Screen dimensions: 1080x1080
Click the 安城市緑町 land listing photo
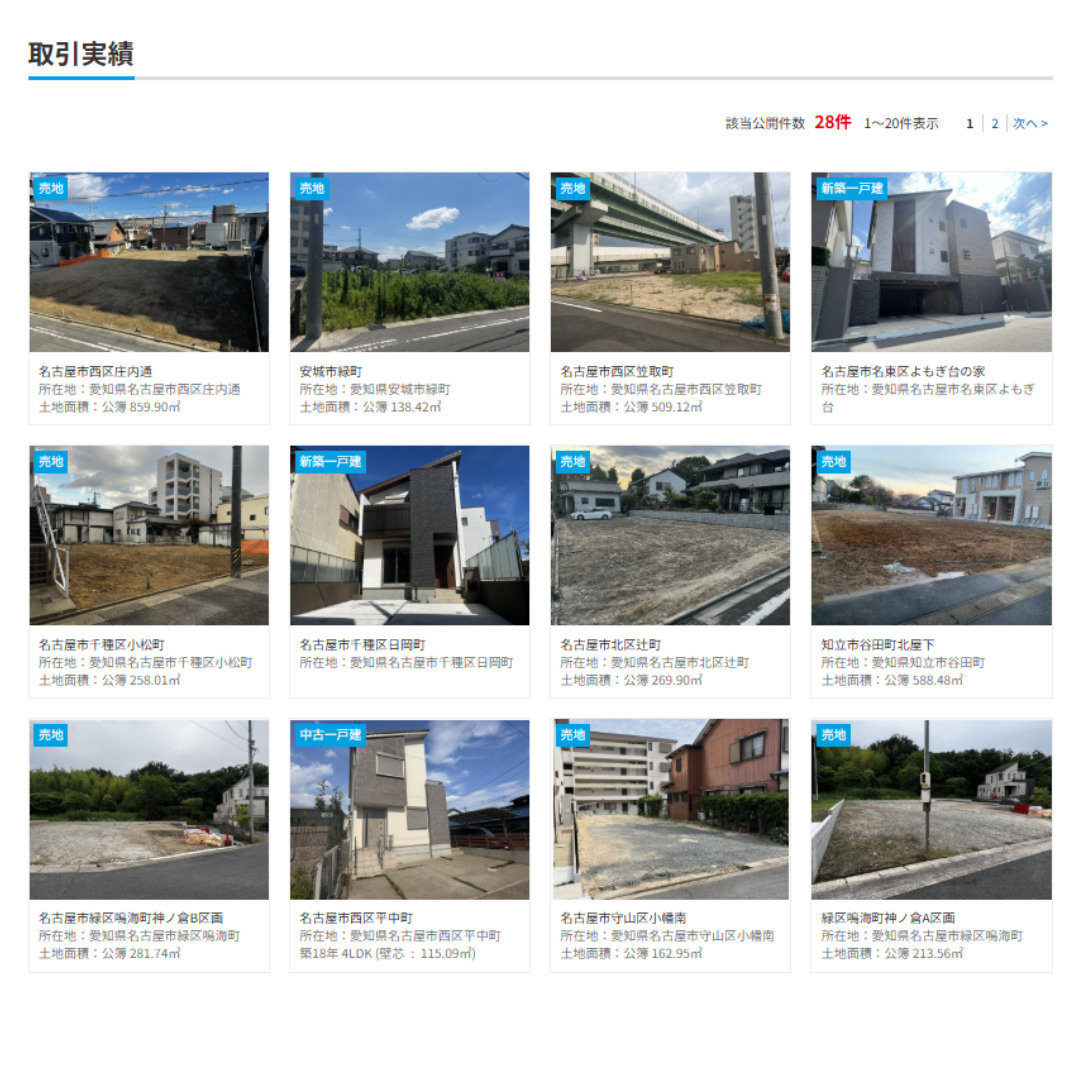coord(409,262)
